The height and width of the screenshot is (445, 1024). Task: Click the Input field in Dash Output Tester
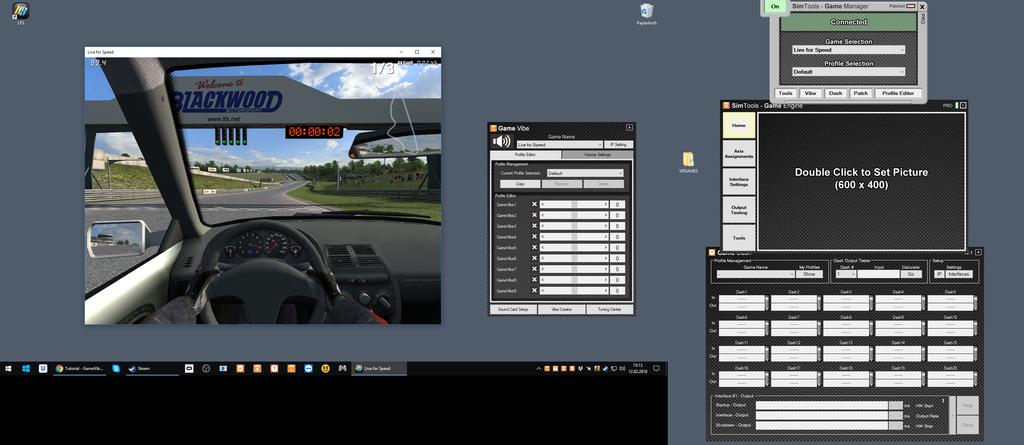point(878,274)
